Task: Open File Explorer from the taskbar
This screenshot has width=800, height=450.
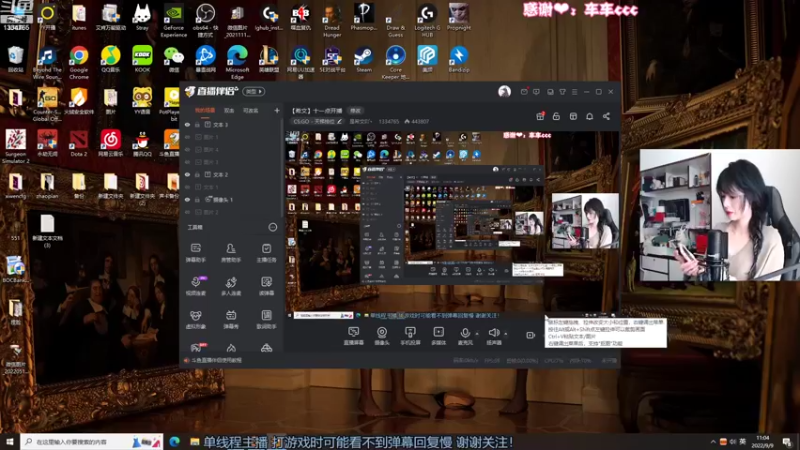Action: [x=194, y=442]
